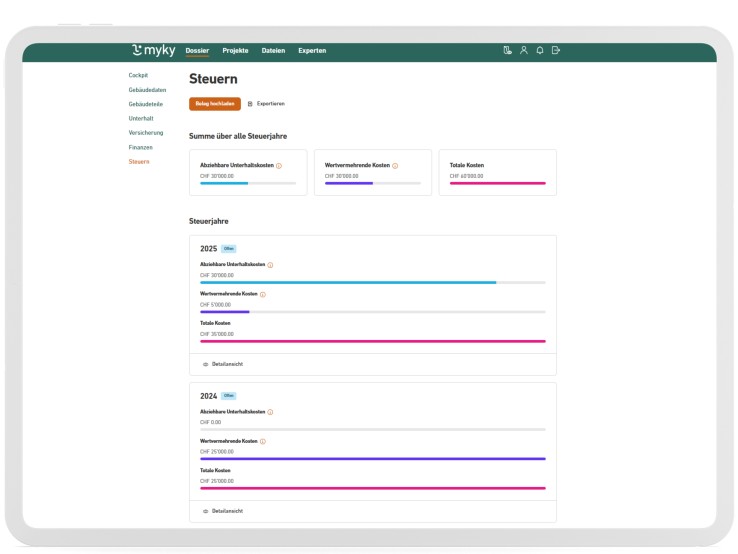Click the Offen badge on 2025
This screenshot has width=738, height=554.
tap(229, 249)
